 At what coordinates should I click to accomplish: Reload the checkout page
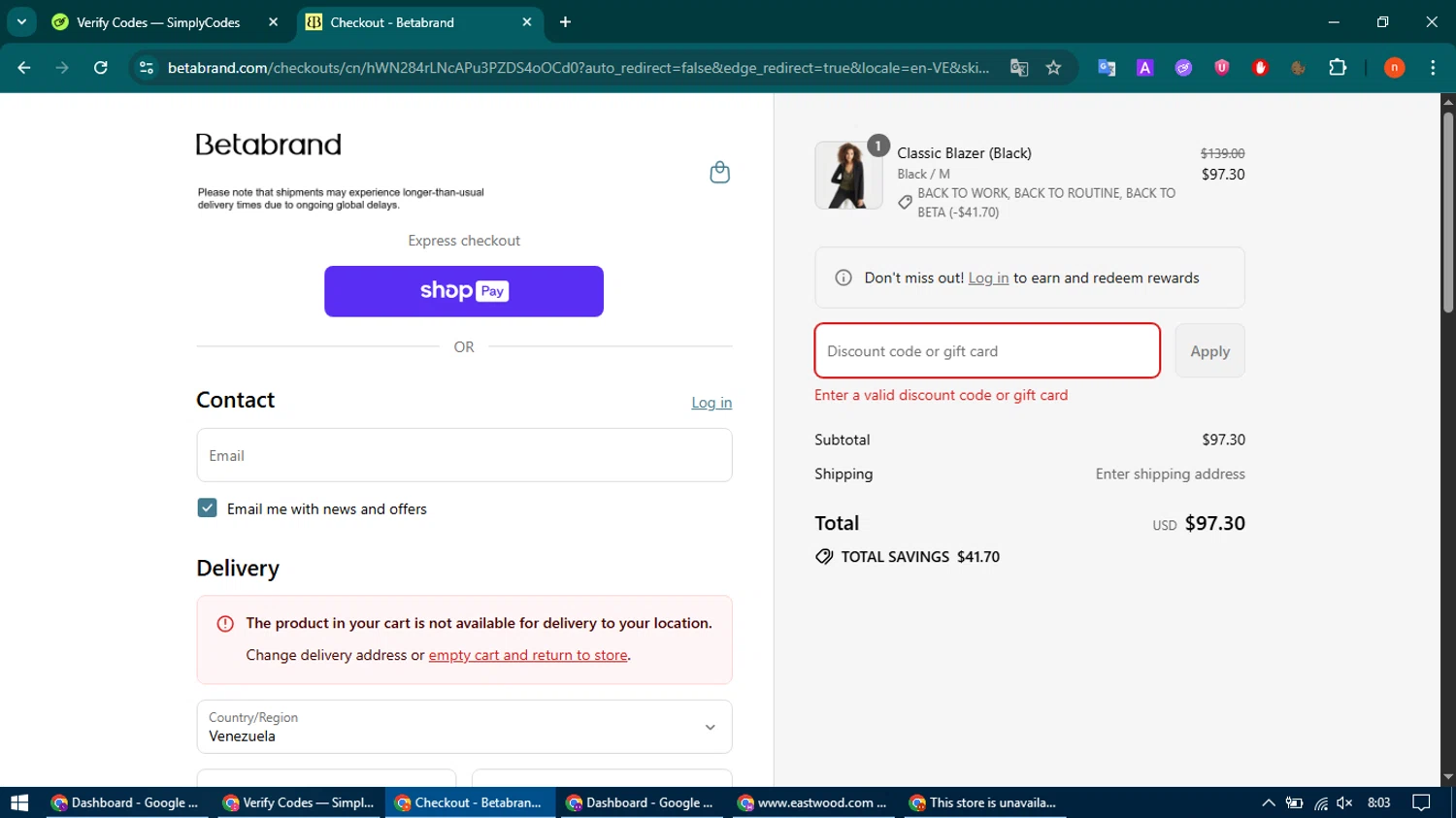100,68
